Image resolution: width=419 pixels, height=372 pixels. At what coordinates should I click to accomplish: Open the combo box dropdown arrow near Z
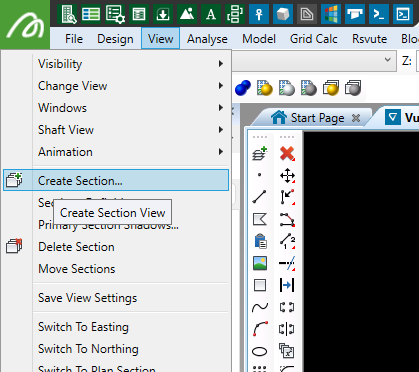pos(387,60)
